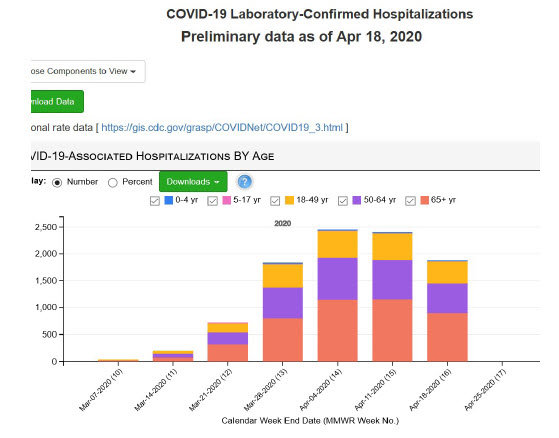Click the green Download Data button
The width and height of the screenshot is (559, 438).
pos(57,102)
